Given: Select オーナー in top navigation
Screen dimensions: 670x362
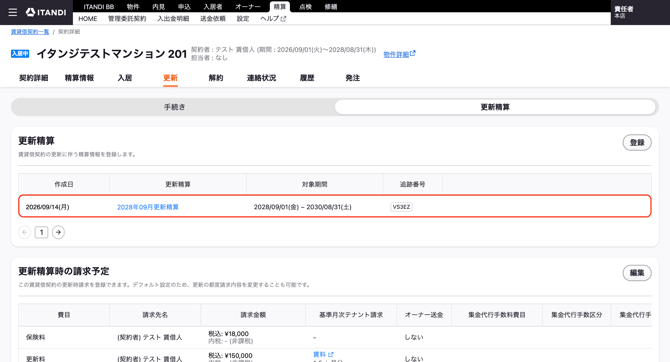Looking at the screenshot, I should pos(248,7).
